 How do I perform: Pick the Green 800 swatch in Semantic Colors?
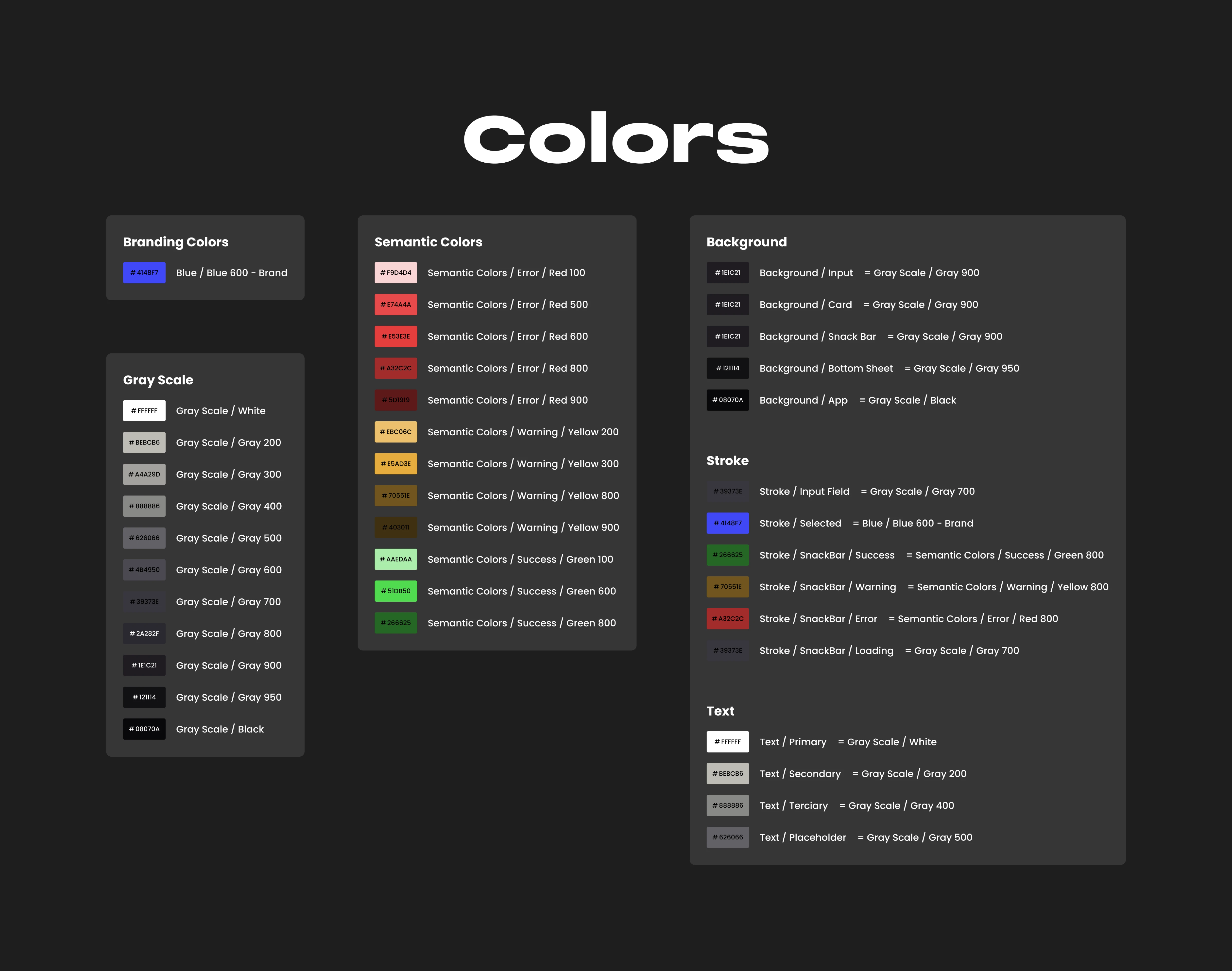pyautogui.click(x=396, y=623)
